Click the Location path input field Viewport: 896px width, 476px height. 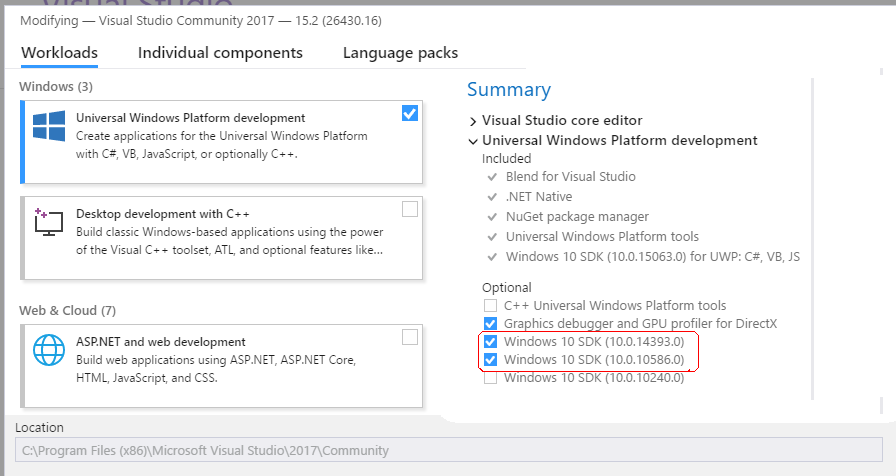point(449,450)
